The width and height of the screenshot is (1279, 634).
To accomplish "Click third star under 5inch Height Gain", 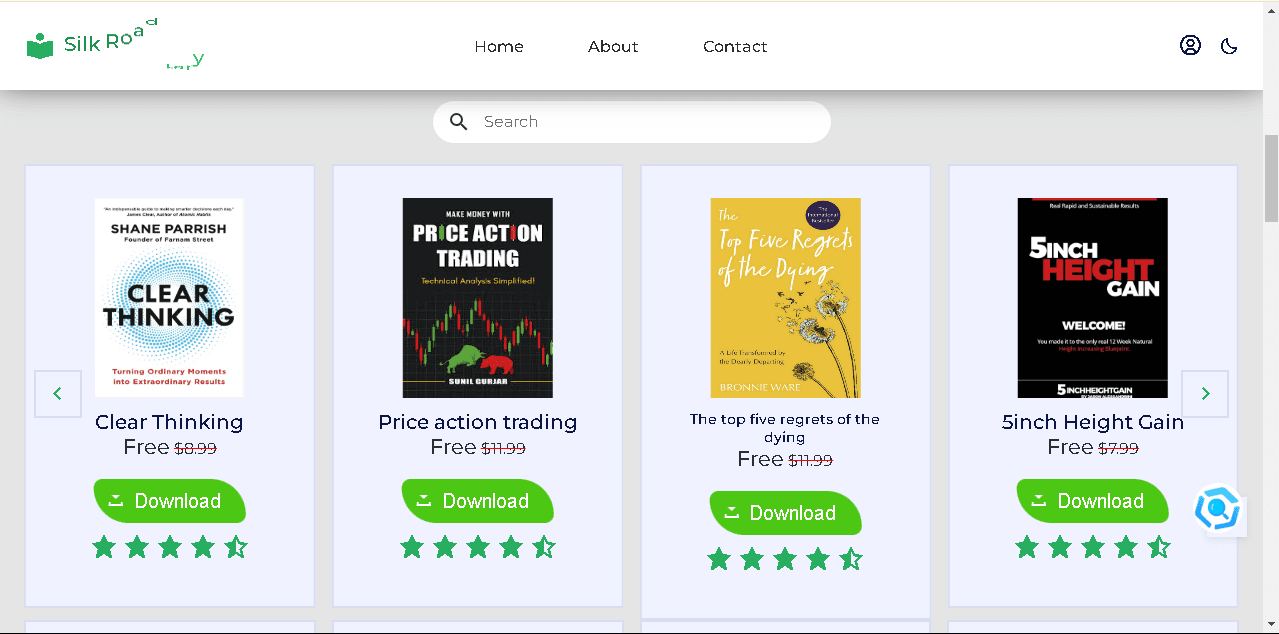I will point(1093,547).
